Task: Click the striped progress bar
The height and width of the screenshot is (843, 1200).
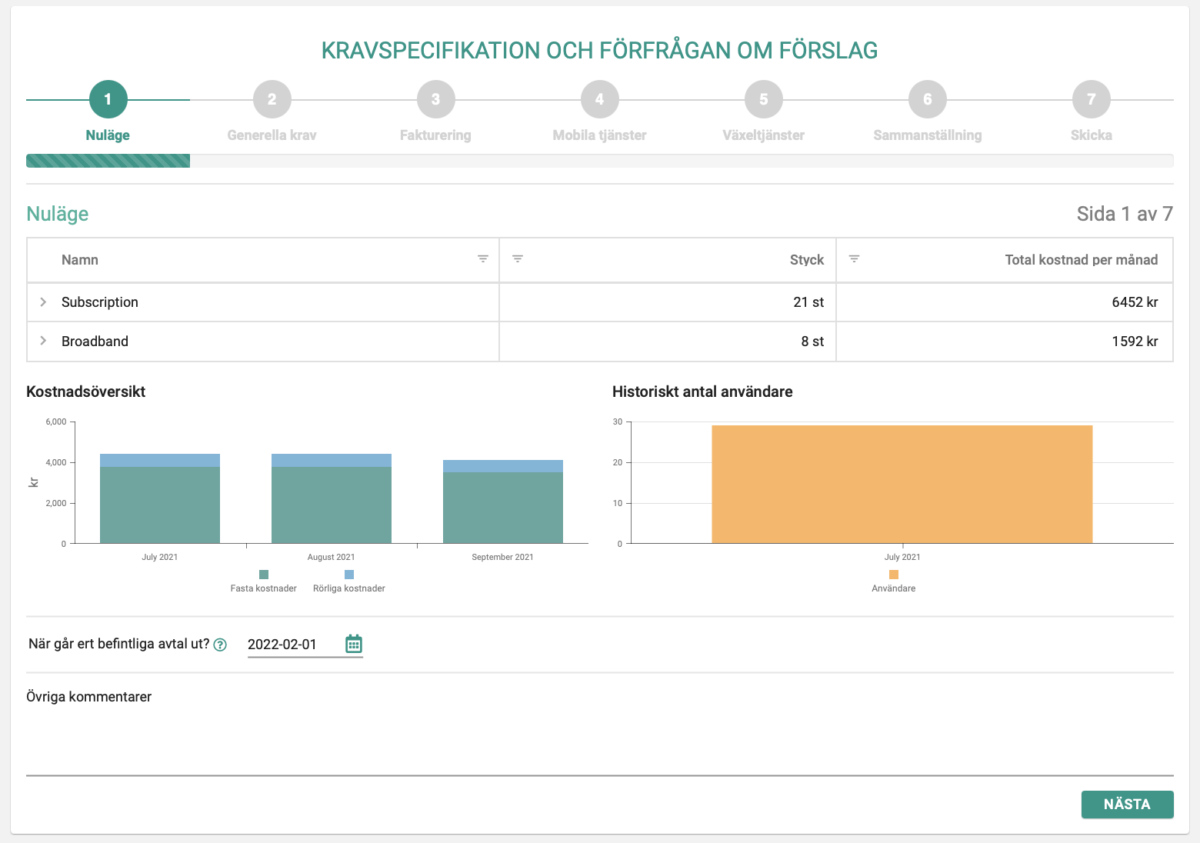Action: pos(108,160)
